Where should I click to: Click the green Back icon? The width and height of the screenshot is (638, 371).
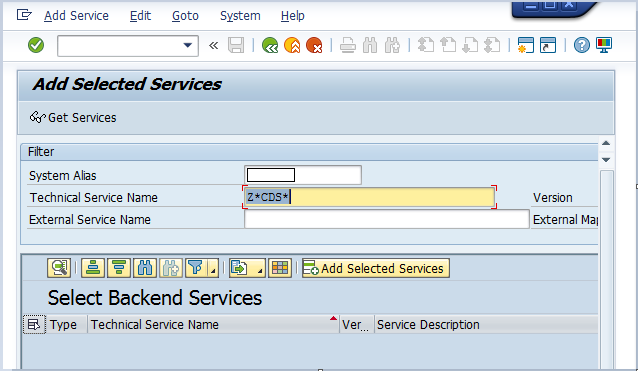pos(270,45)
